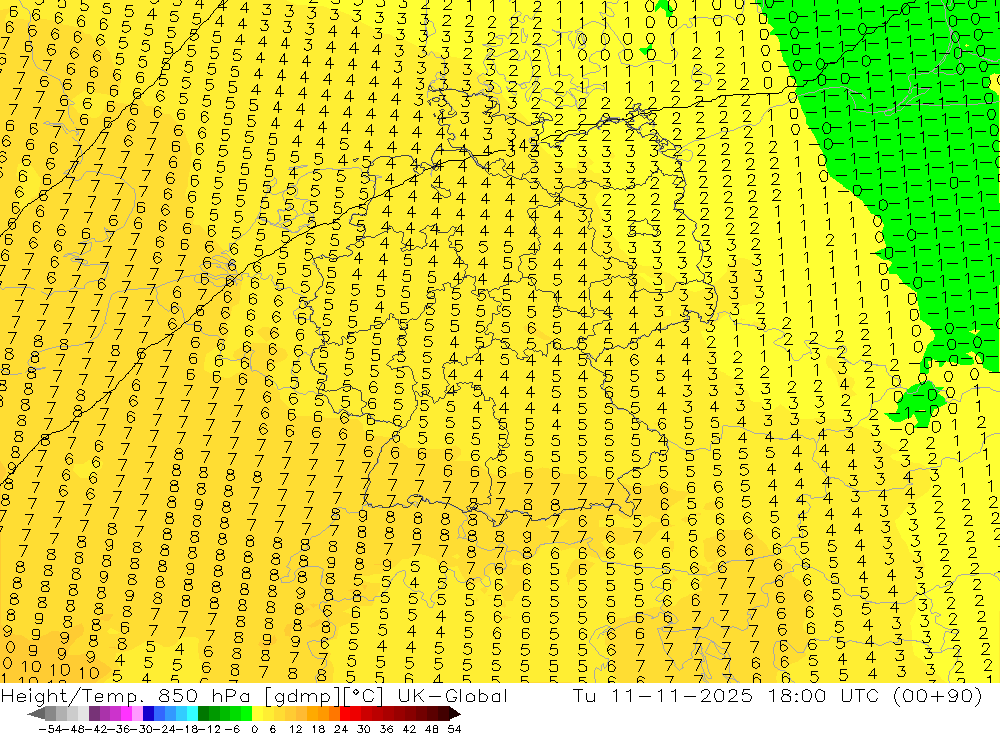Viewport: 1000px width, 733px height.
Task: Click the '-54' label on the color scale
Action: (x=50, y=729)
